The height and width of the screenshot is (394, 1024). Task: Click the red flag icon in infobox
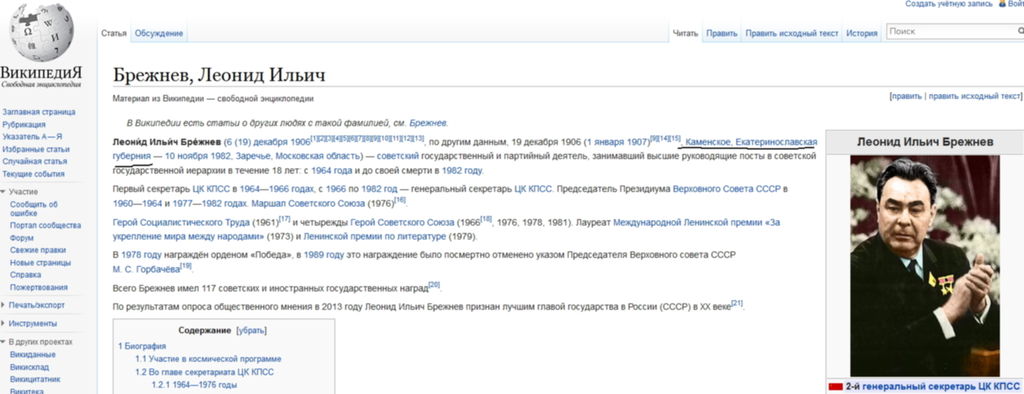click(835, 387)
